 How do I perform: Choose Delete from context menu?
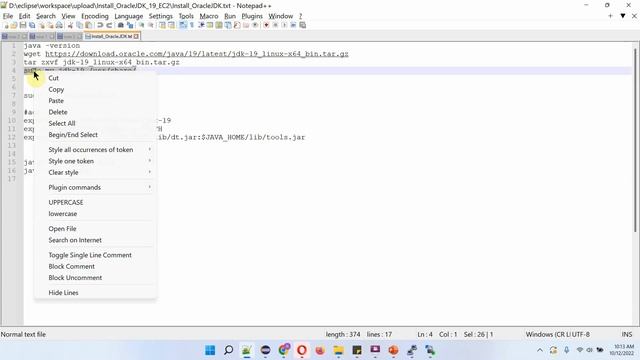tap(58, 112)
